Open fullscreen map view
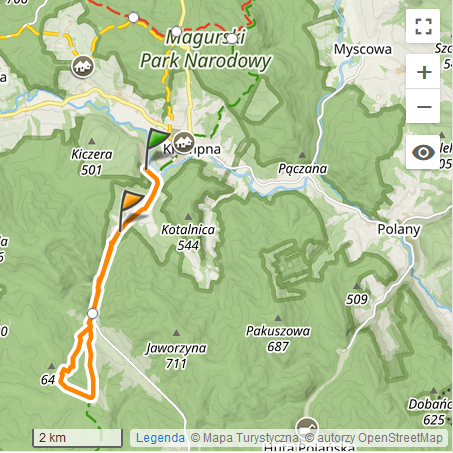453x453 pixels. 423,26
